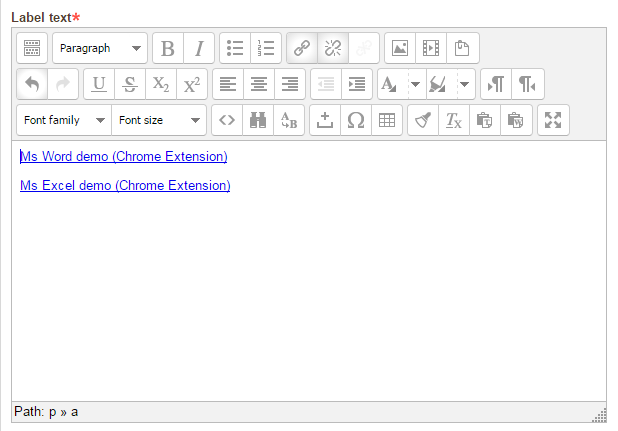The width and height of the screenshot is (618, 431).
Task: Toggle fullscreen editor mode
Action: tap(553, 120)
